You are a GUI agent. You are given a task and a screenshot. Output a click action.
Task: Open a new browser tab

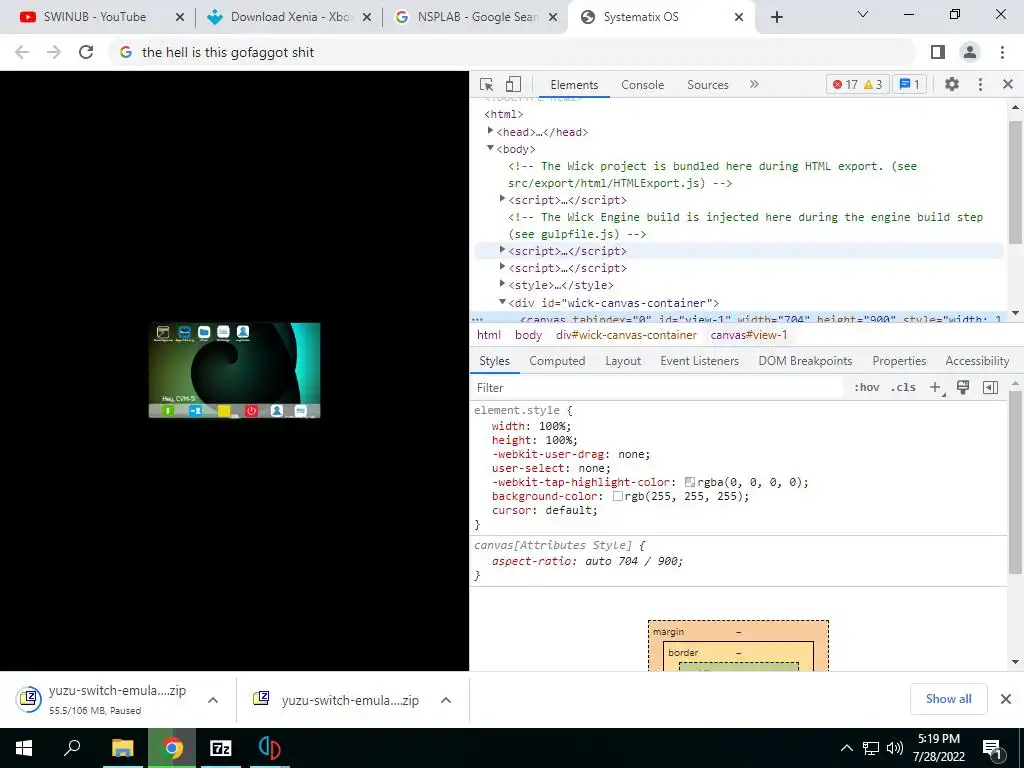tap(776, 17)
